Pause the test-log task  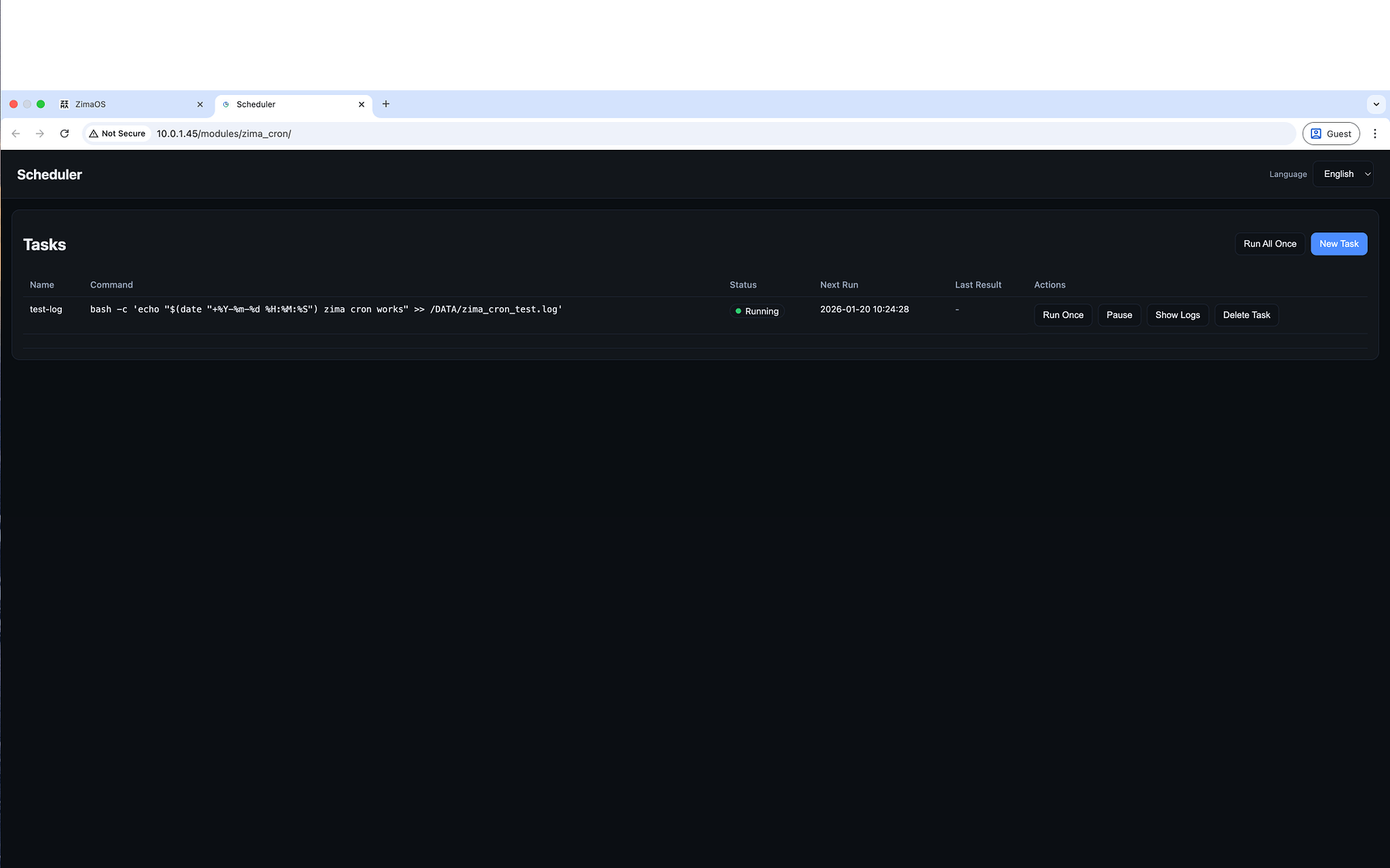tap(1119, 315)
